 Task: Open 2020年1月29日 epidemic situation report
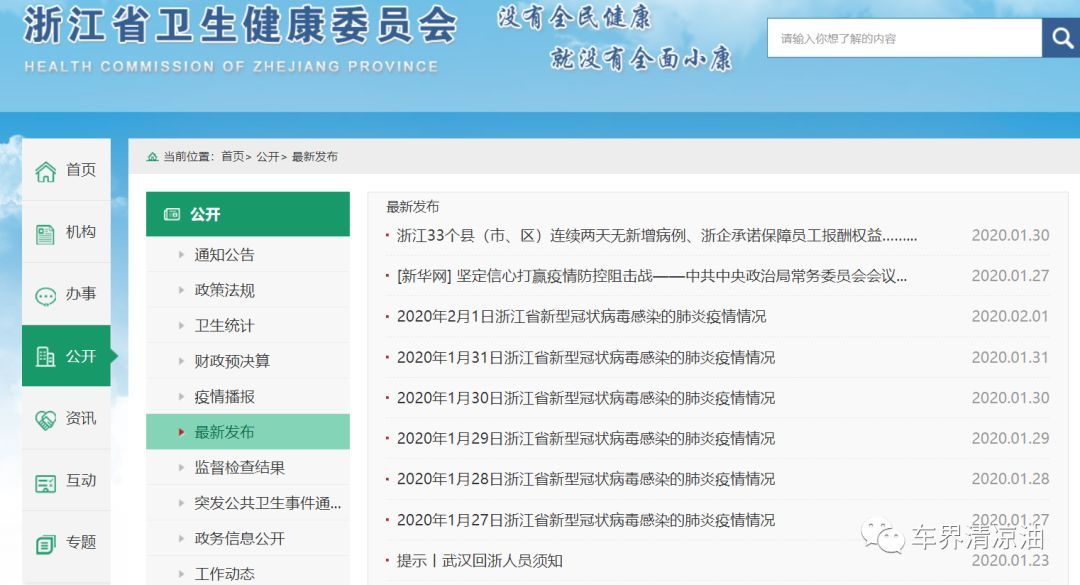click(x=585, y=439)
